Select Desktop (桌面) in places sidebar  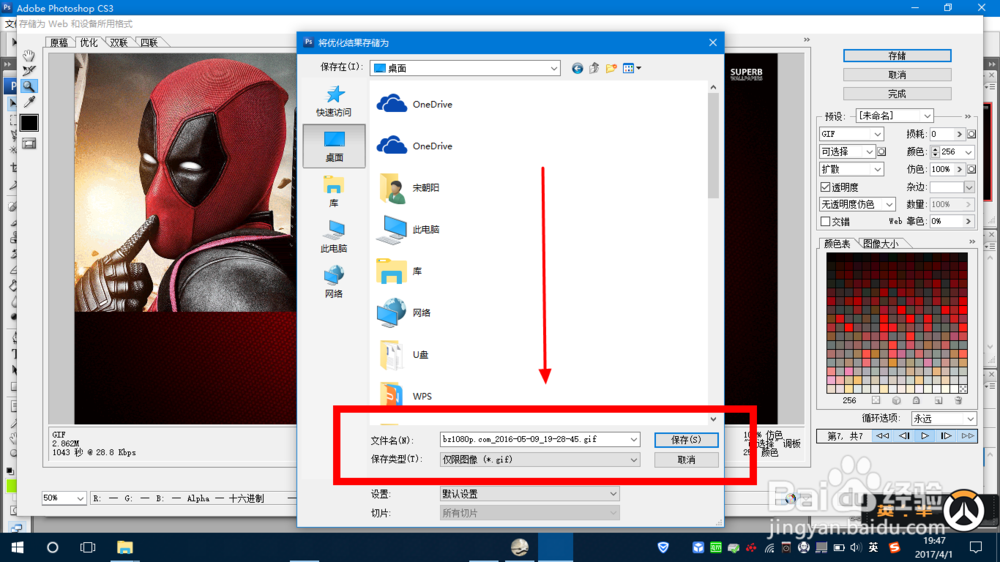point(334,146)
